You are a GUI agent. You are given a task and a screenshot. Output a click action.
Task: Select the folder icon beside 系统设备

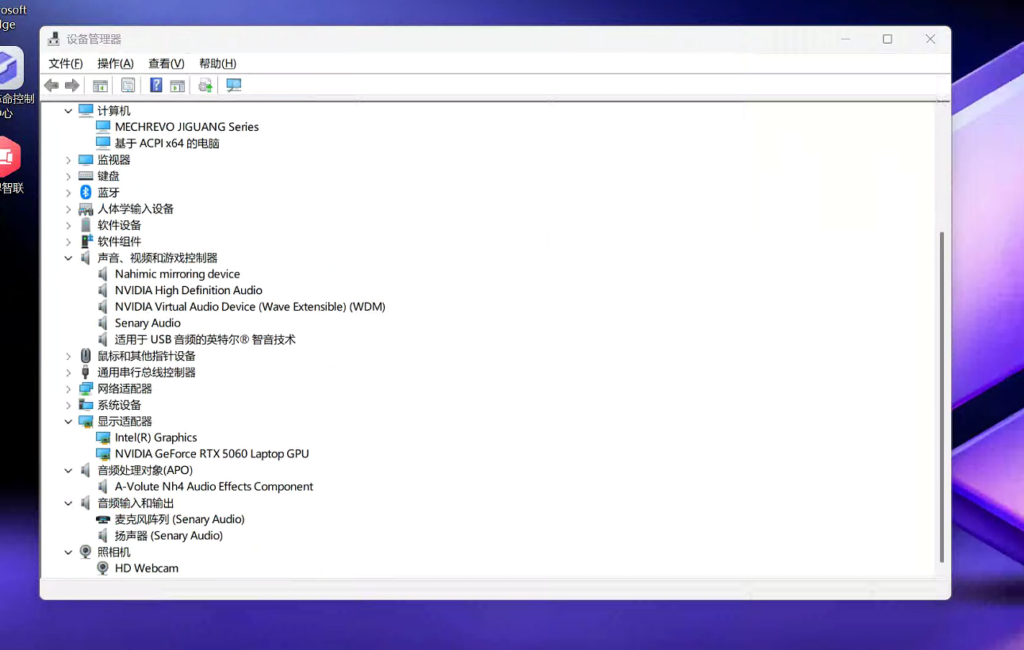(x=86, y=404)
